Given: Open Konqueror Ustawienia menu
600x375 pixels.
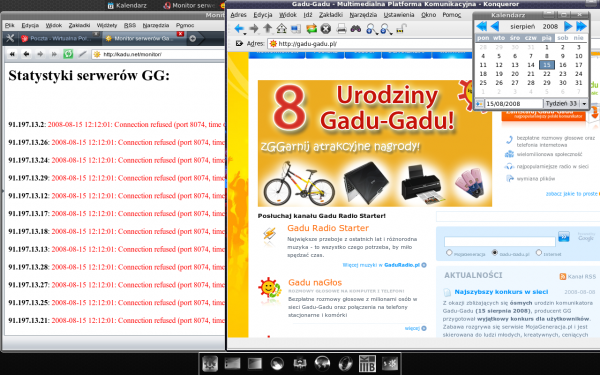Looking at the screenshot, I should [399, 15].
